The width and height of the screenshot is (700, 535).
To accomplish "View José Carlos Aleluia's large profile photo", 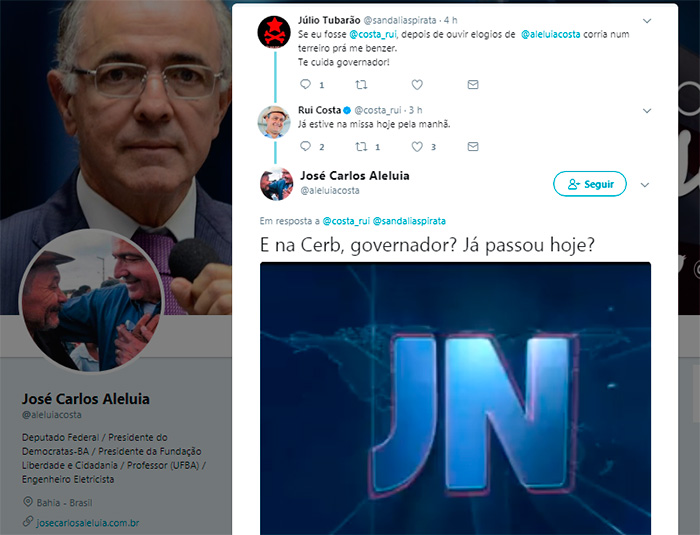I will pyautogui.click(x=91, y=301).
